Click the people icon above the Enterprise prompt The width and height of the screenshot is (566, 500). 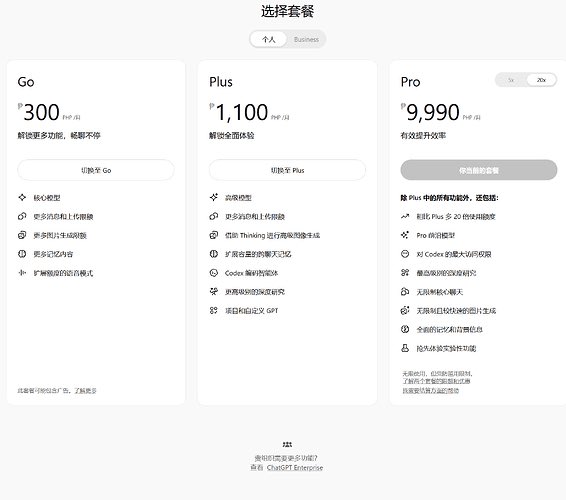point(287,444)
